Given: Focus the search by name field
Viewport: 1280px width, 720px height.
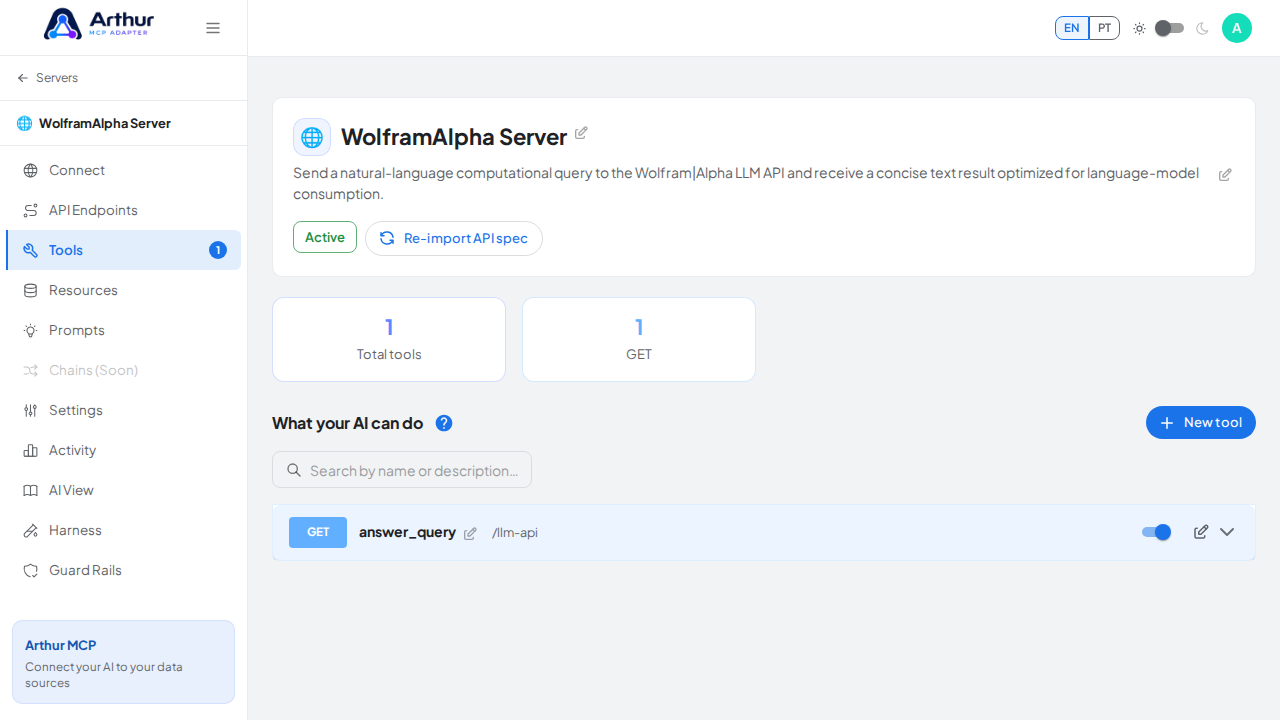Looking at the screenshot, I should point(402,470).
